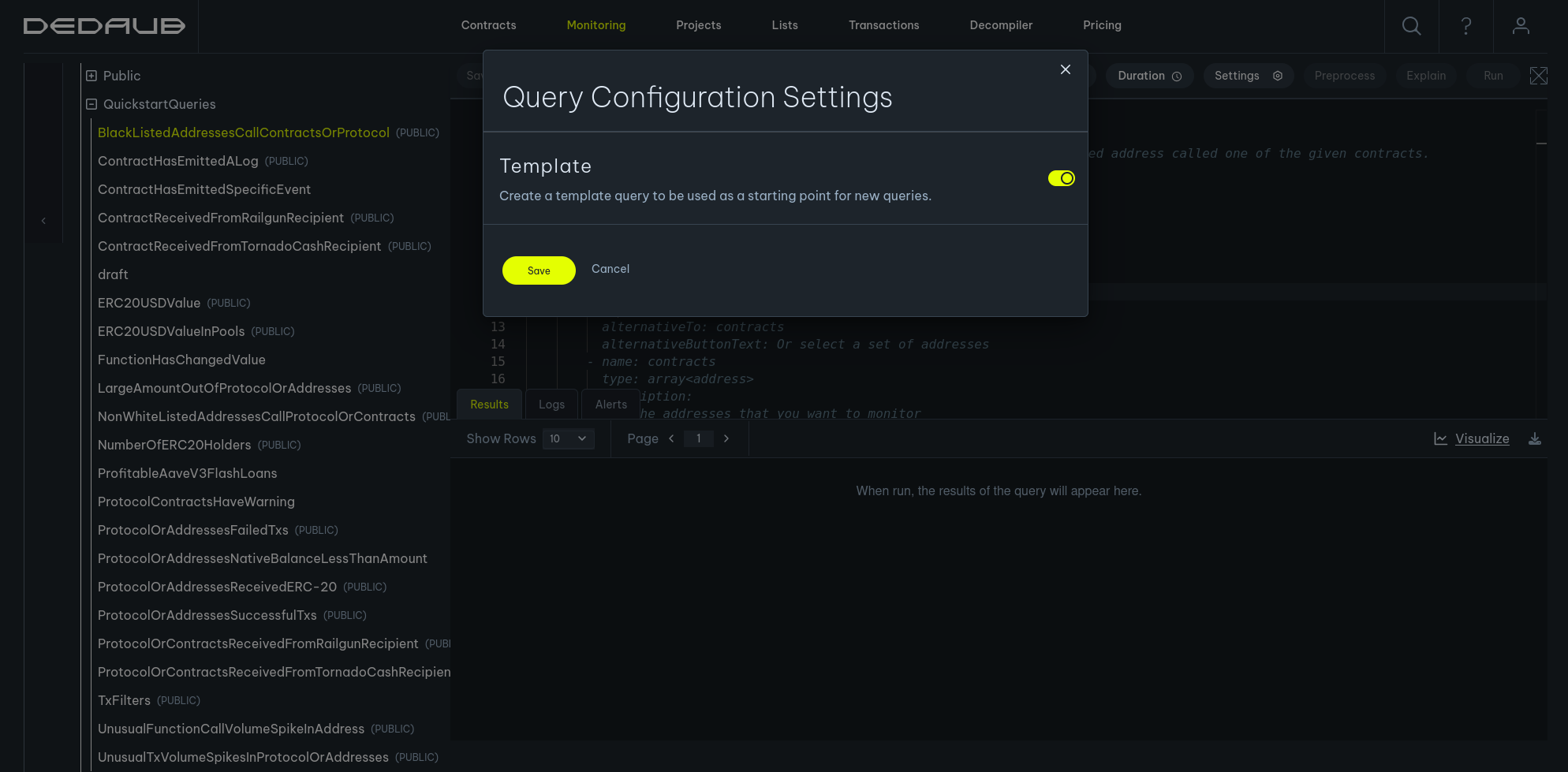Collapse the sidebar with left chevron

pos(43,221)
